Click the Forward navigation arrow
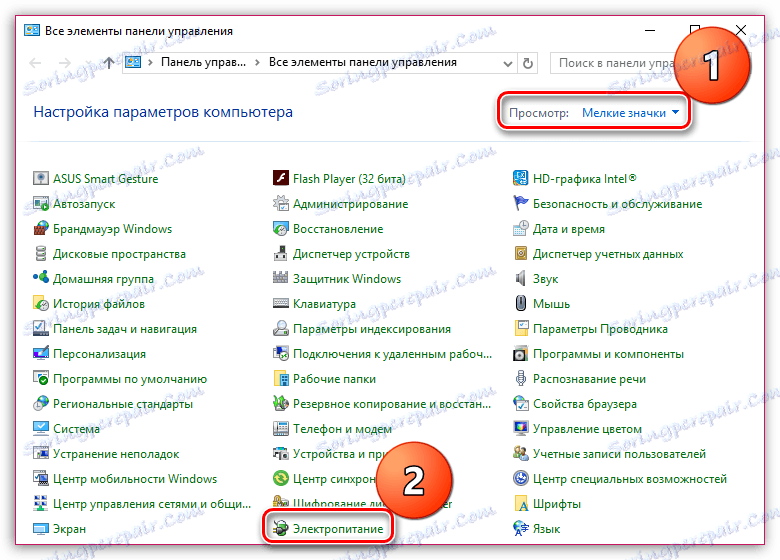 point(65,63)
